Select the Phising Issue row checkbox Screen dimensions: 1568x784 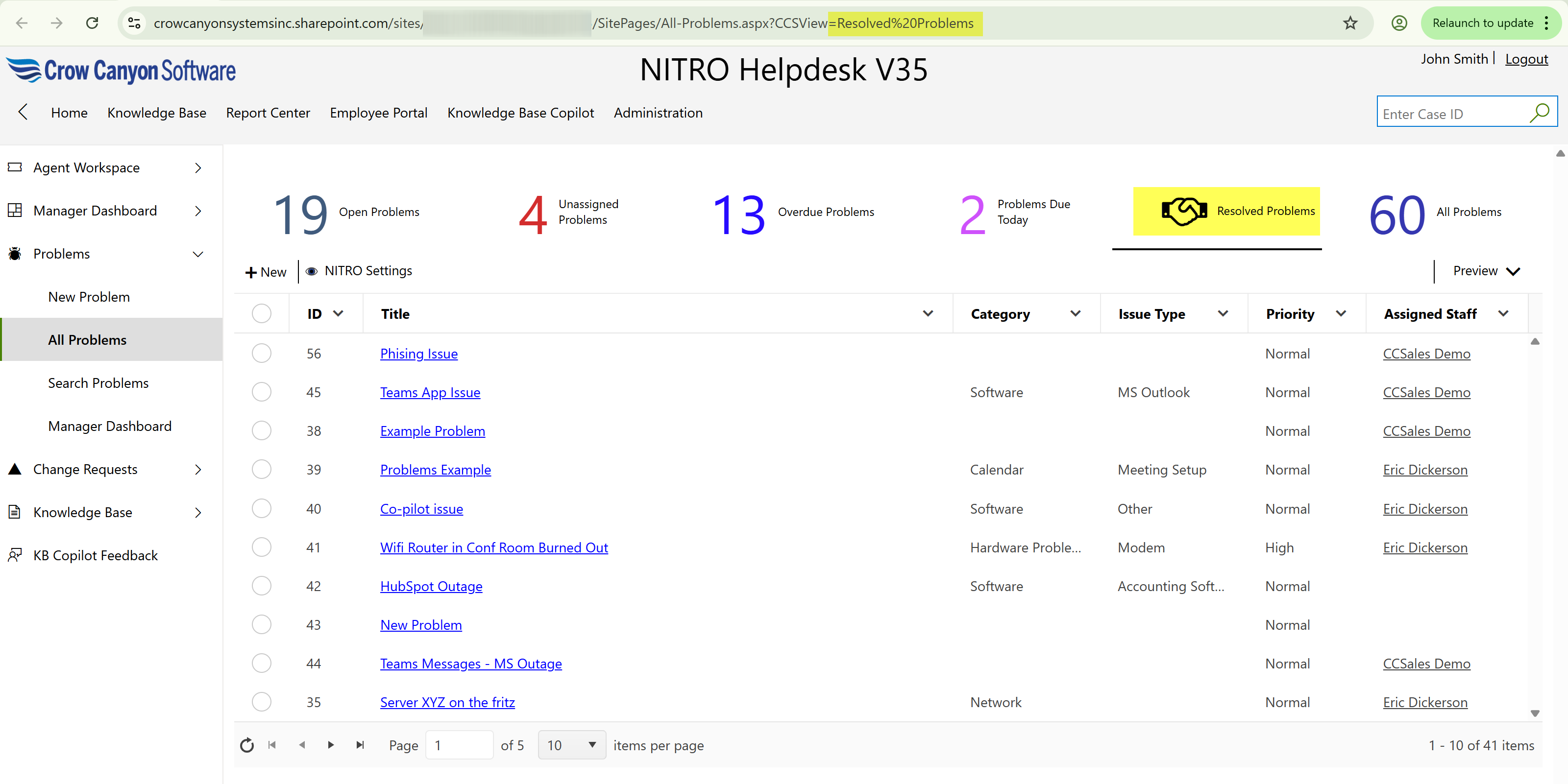(262, 353)
